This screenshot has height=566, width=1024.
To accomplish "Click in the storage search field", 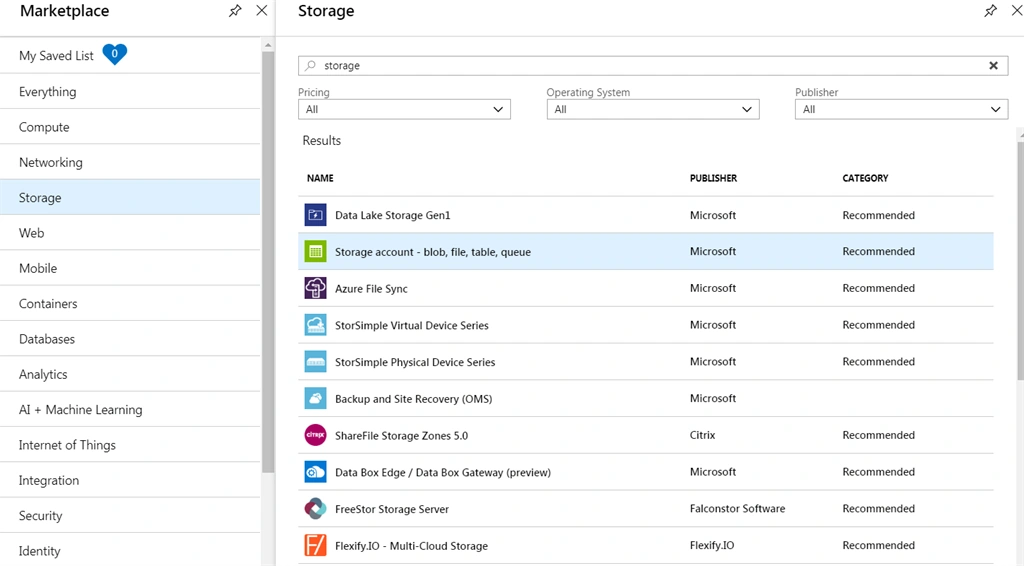I will (653, 65).
